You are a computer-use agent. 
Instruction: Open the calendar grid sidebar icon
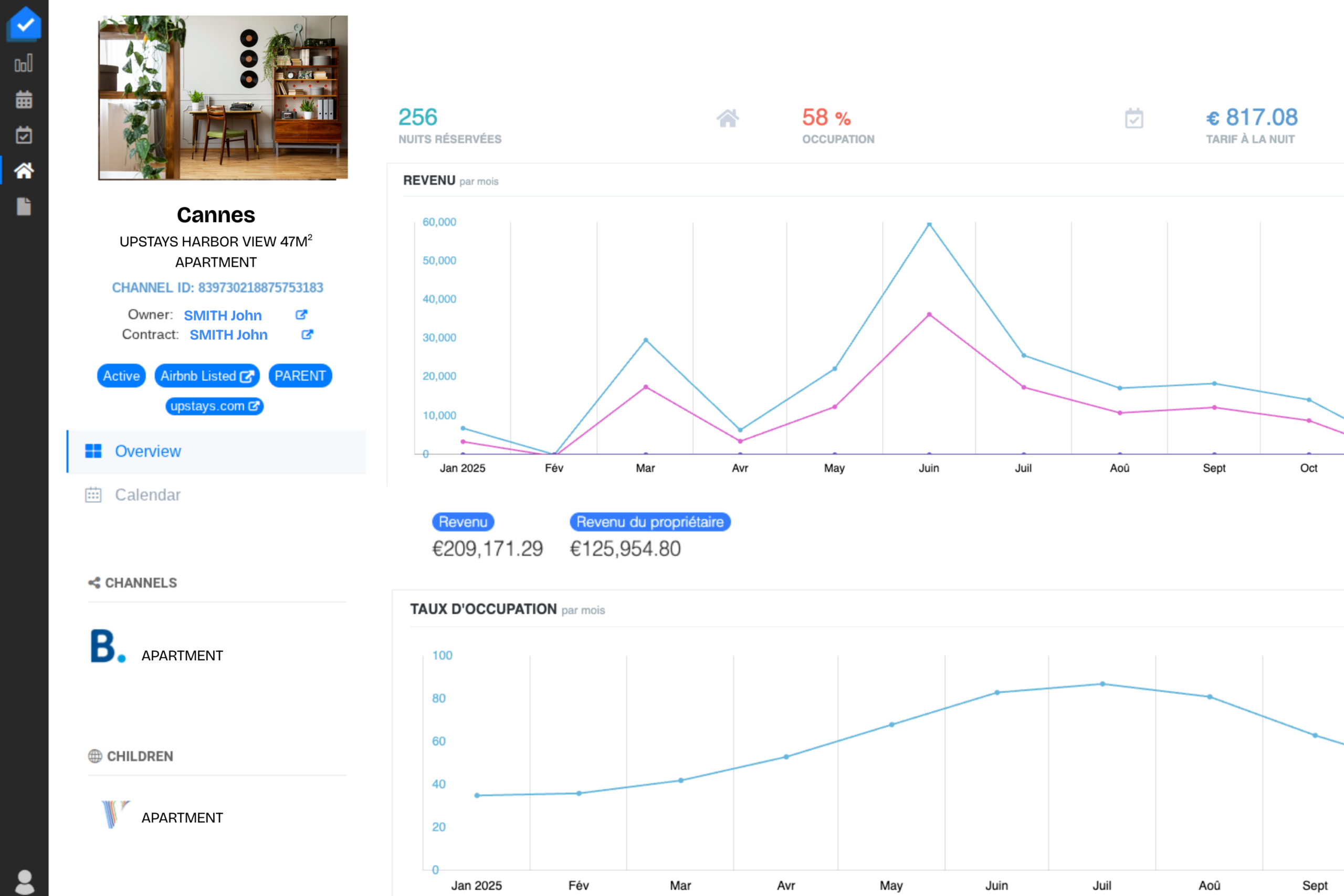(x=24, y=99)
